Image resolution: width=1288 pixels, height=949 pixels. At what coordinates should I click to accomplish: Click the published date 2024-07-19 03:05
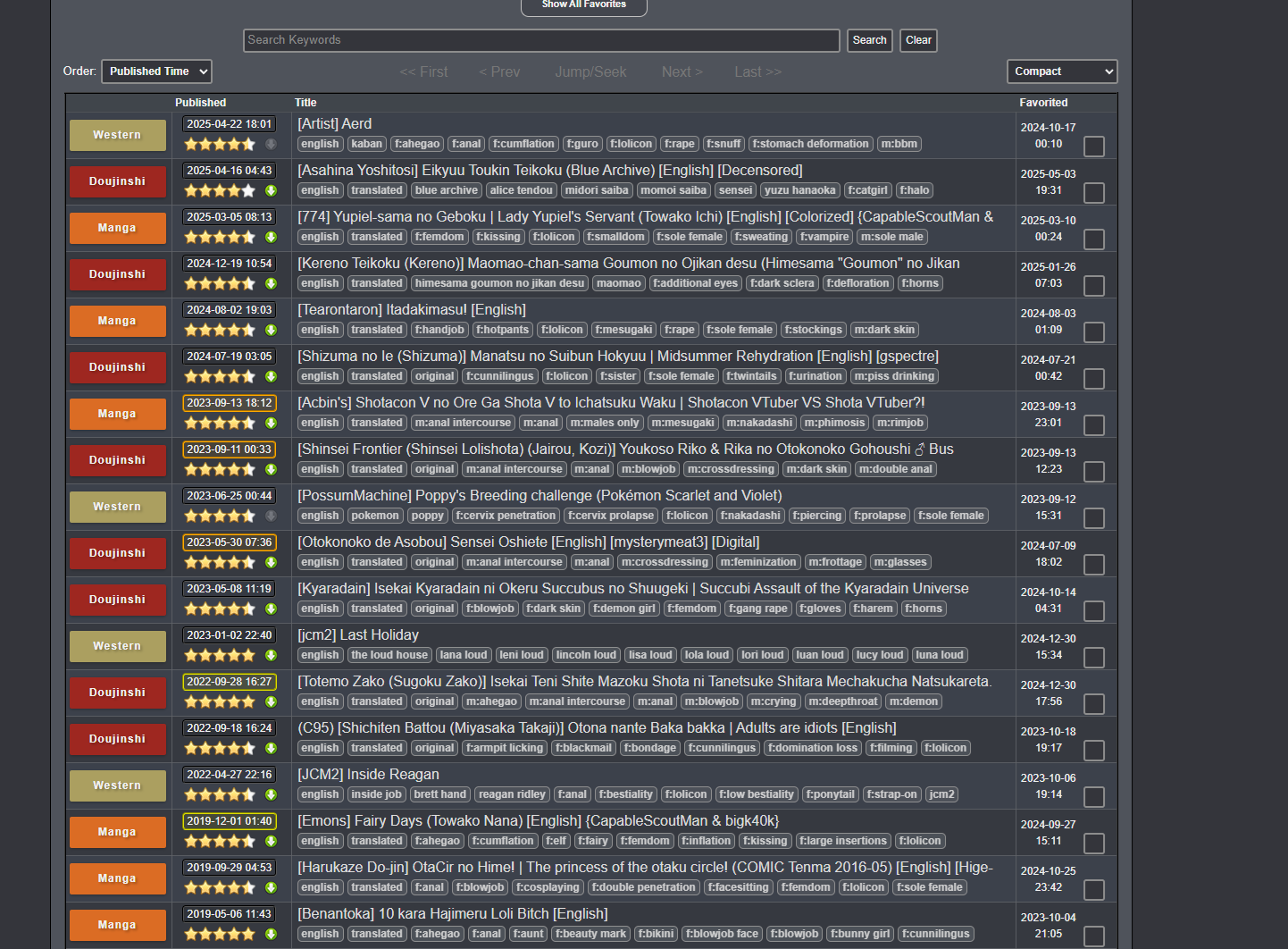pos(230,357)
